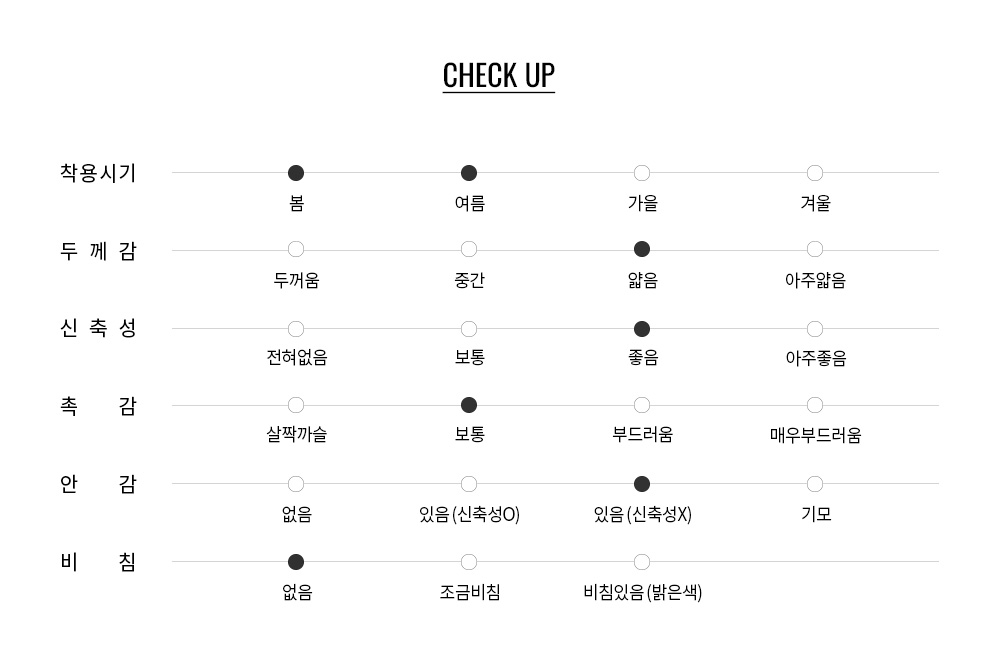The height and width of the screenshot is (661, 1000).
Task: Select 좋음 elasticity dot
Action: pyautogui.click(x=642, y=329)
